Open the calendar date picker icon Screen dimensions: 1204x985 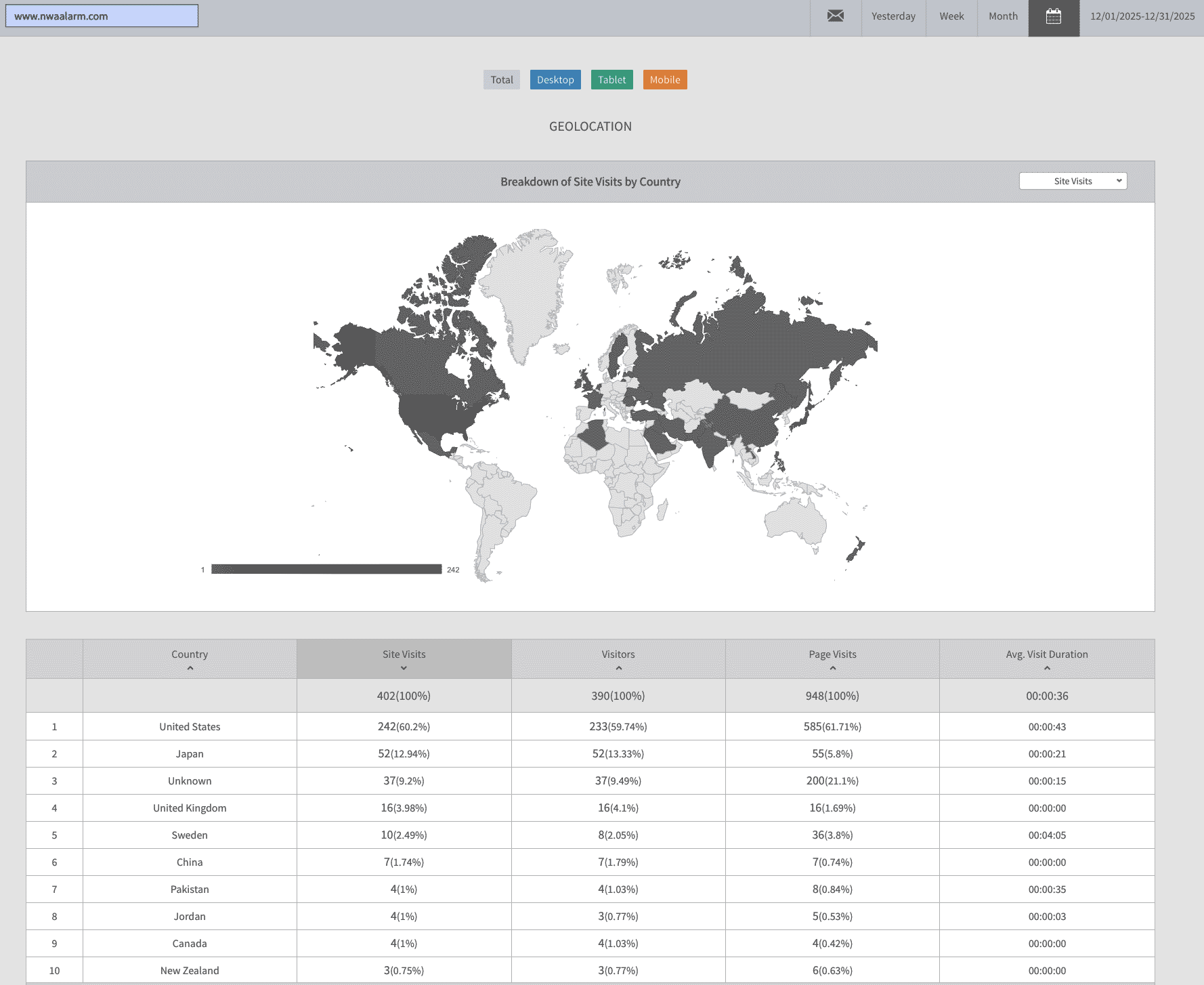click(x=1054, y=17)
